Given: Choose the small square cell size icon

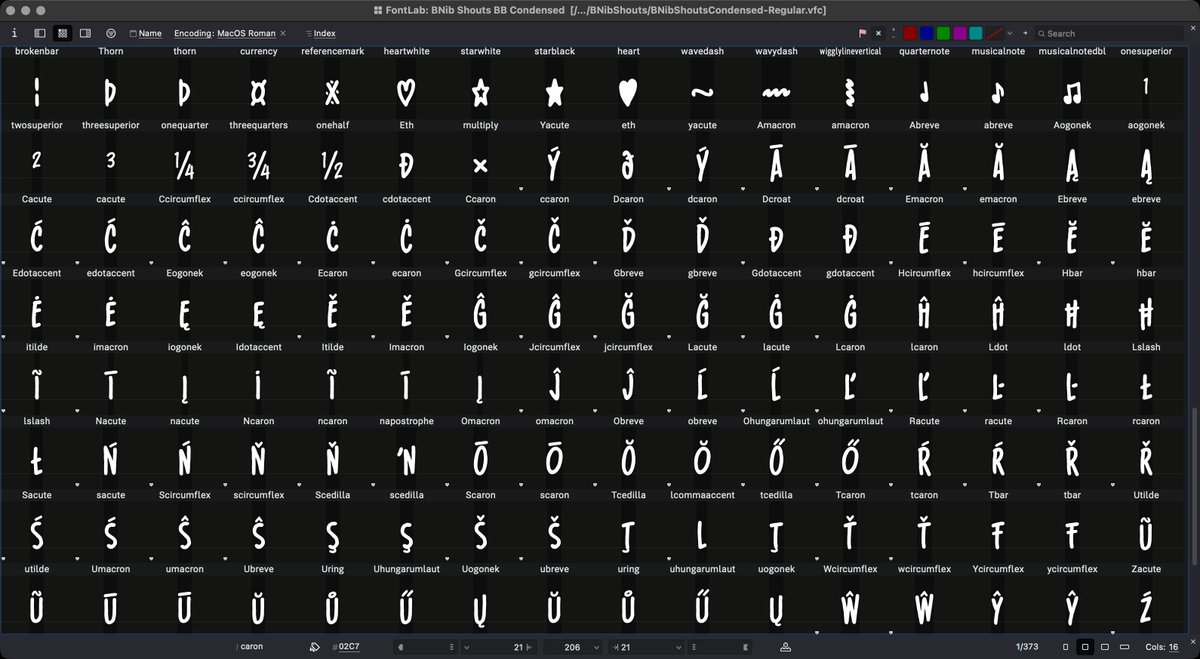Looking at the screenshot, I should pos(1087,647).
